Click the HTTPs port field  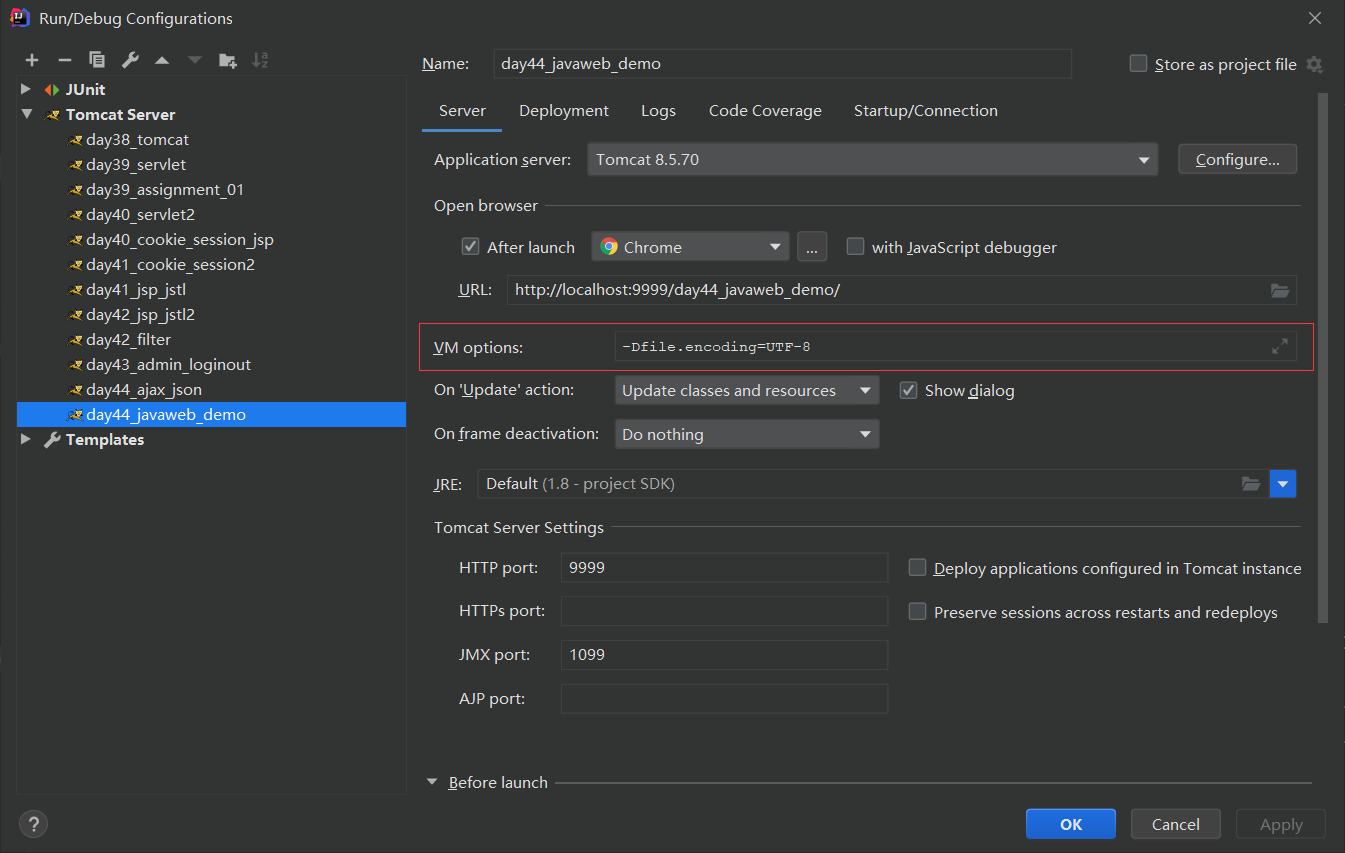pos(724,611)
